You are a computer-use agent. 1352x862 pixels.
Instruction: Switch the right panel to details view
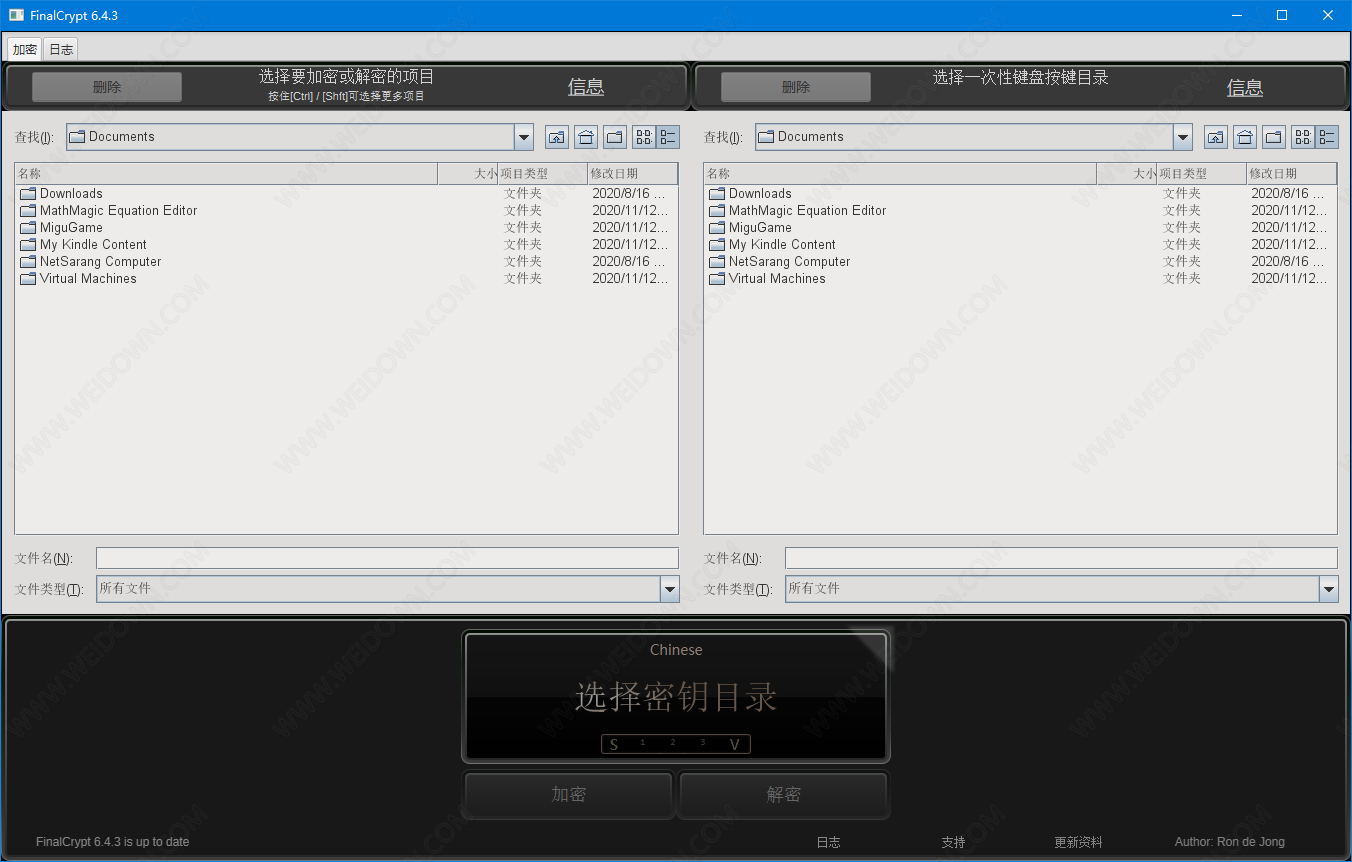[1327, 137]
